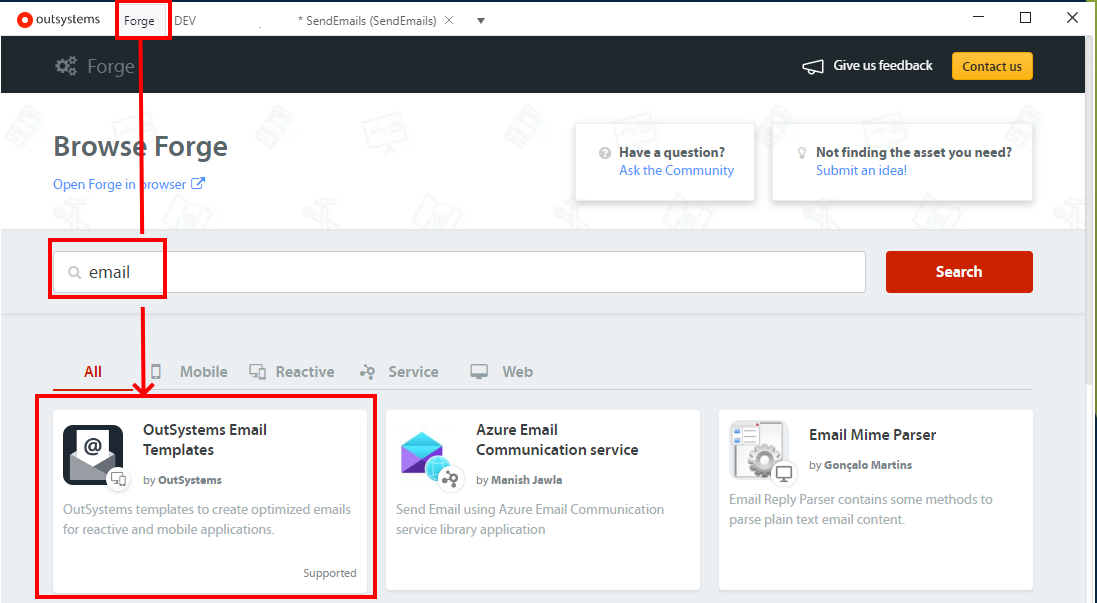Click the Forge title in dark header
1097x603 pixels.
(111, 66)
